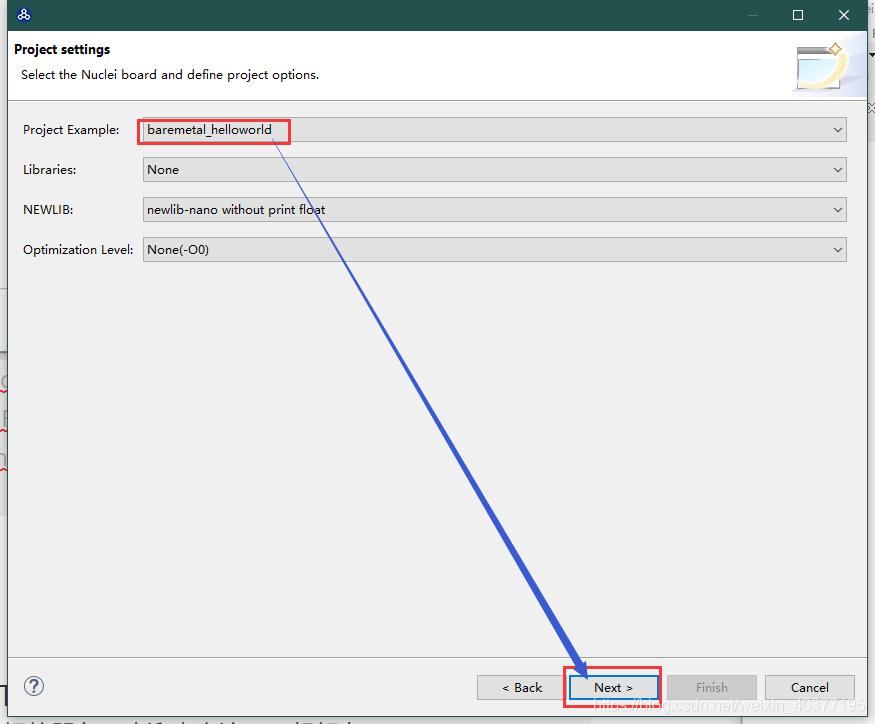The width and height of the screenshot is (875, 724).
Task: Click the NEWLIB label
Action: (x=48, y=209)
